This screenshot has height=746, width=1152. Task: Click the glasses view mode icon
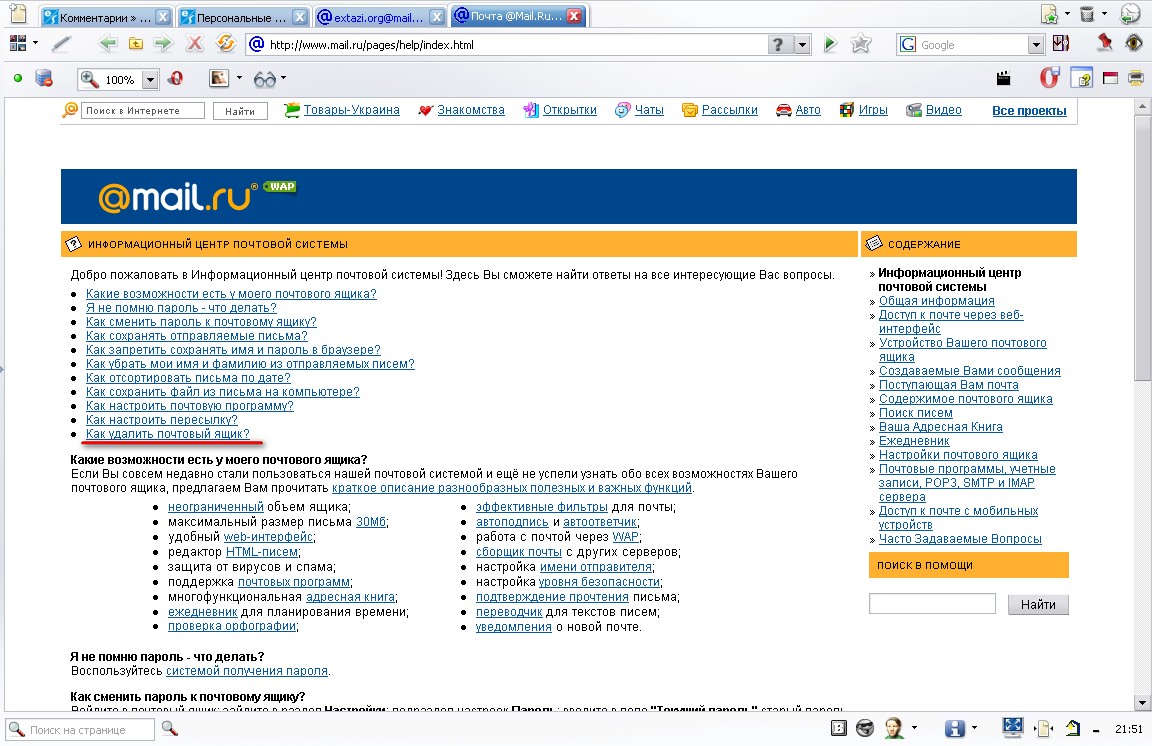[x=264, y=79]
